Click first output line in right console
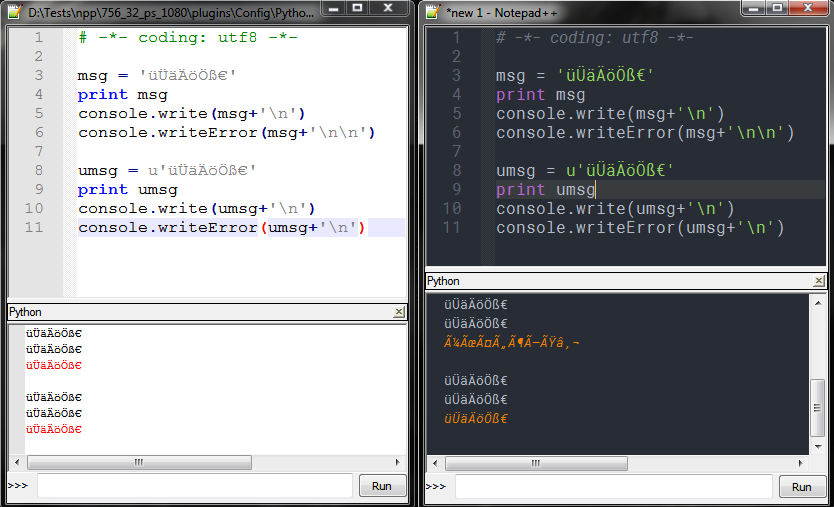Screen dimensions: 834x507 click(x=476, y=305)
